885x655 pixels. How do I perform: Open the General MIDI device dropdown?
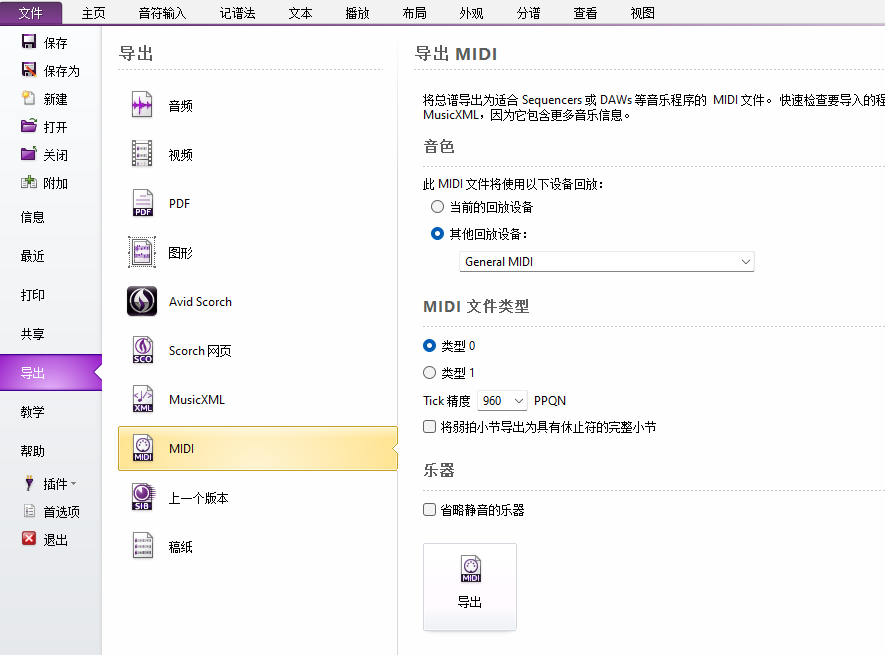pyautogui.click(x=607, y=262)
